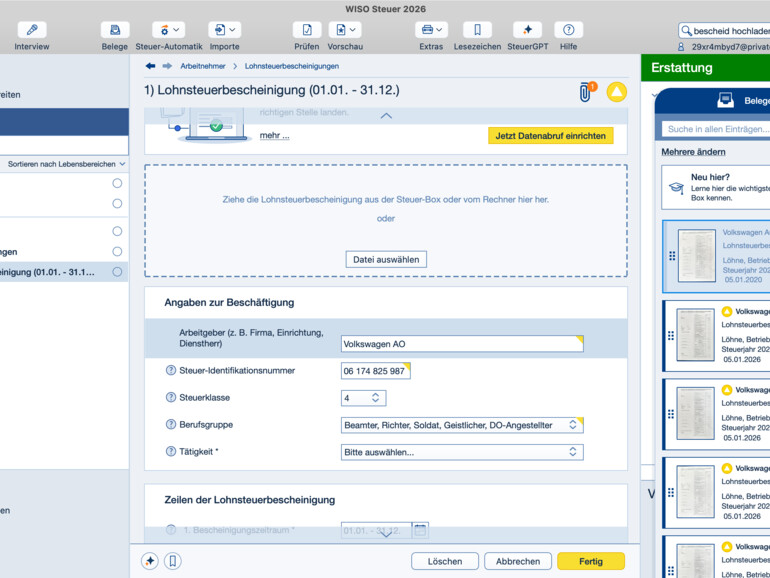Open the Lohnsteuerbescheinigungen breadcrumb
This screenshot has height=578, width=770.
292,66
